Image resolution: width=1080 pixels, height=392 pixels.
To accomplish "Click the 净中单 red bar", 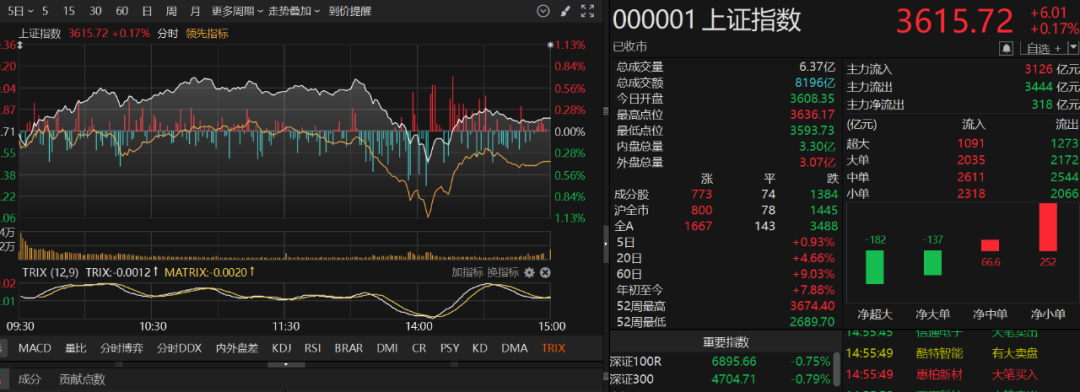I will pos(990,245).
